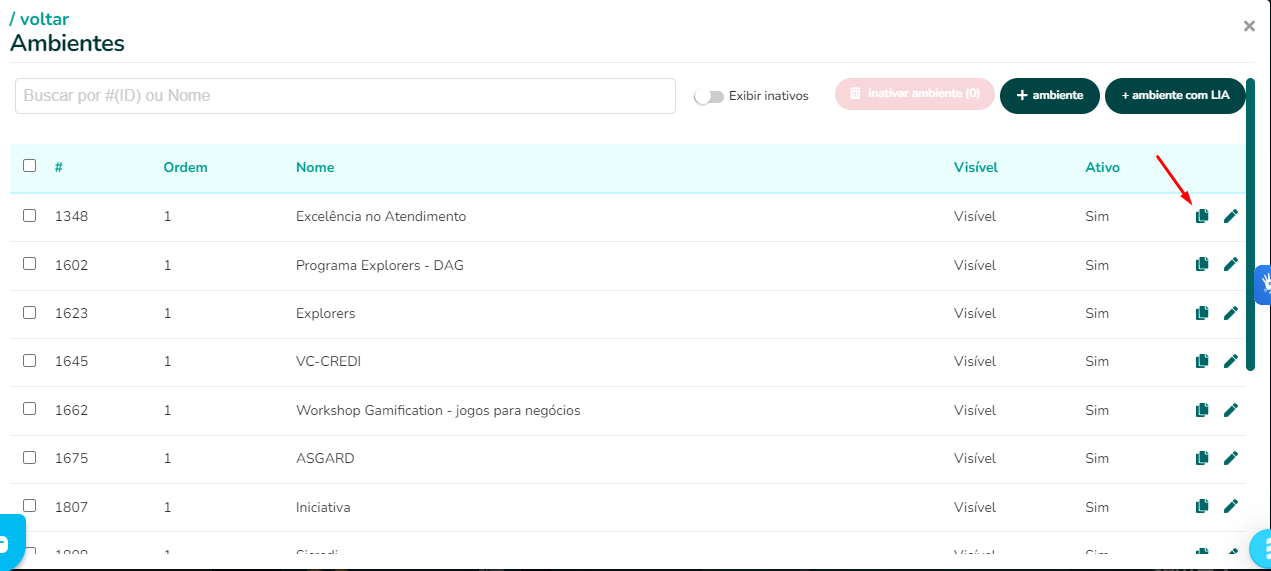Duplicate the Workshop Gamification environment
This screenshot has height=571, width=1271.
tap(1202, 410)
